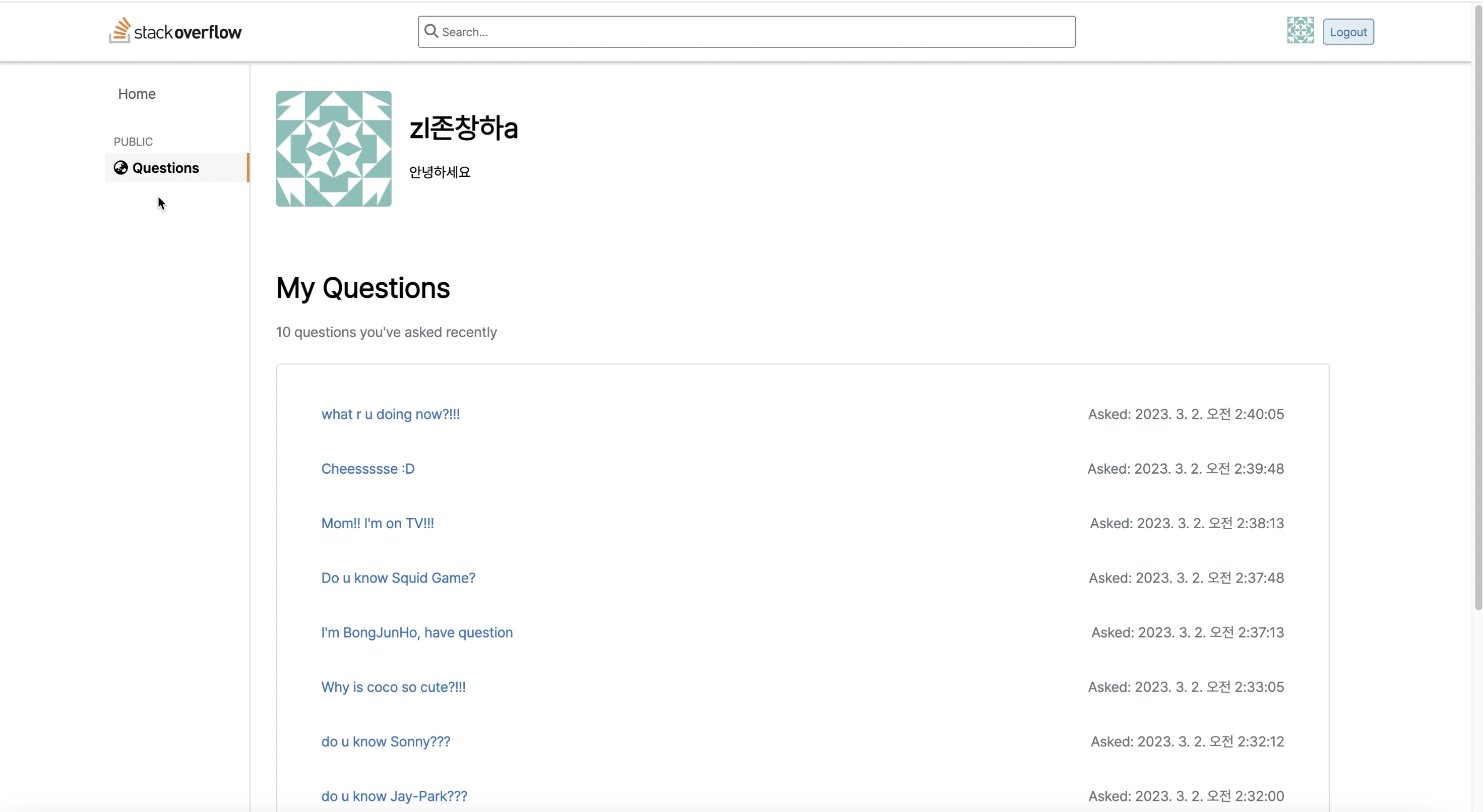1483x812 pixels.
Task: Click timestamp ending in 2:38:13
Action: (1187, 523)
